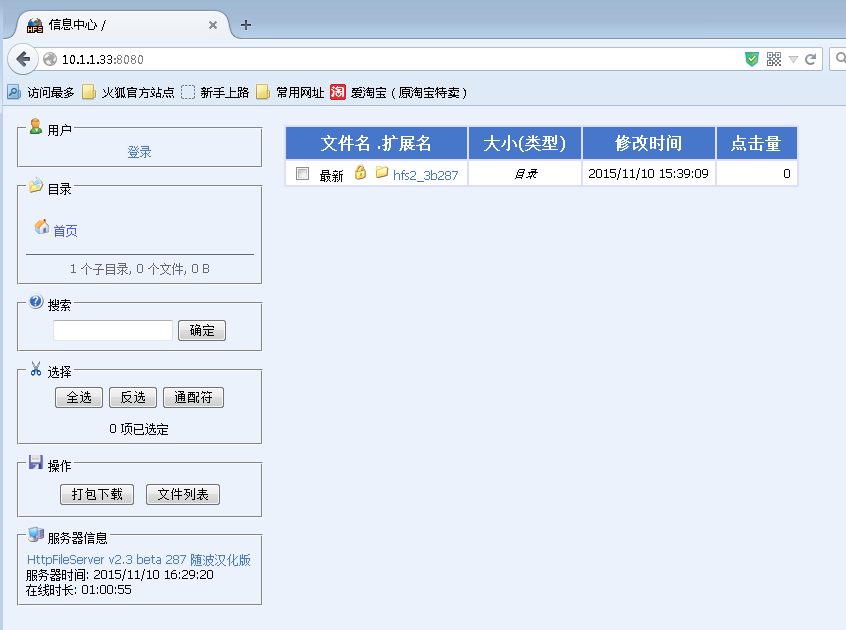
Task: Click the 通配符 wildcard button
Action: [193, 398]
